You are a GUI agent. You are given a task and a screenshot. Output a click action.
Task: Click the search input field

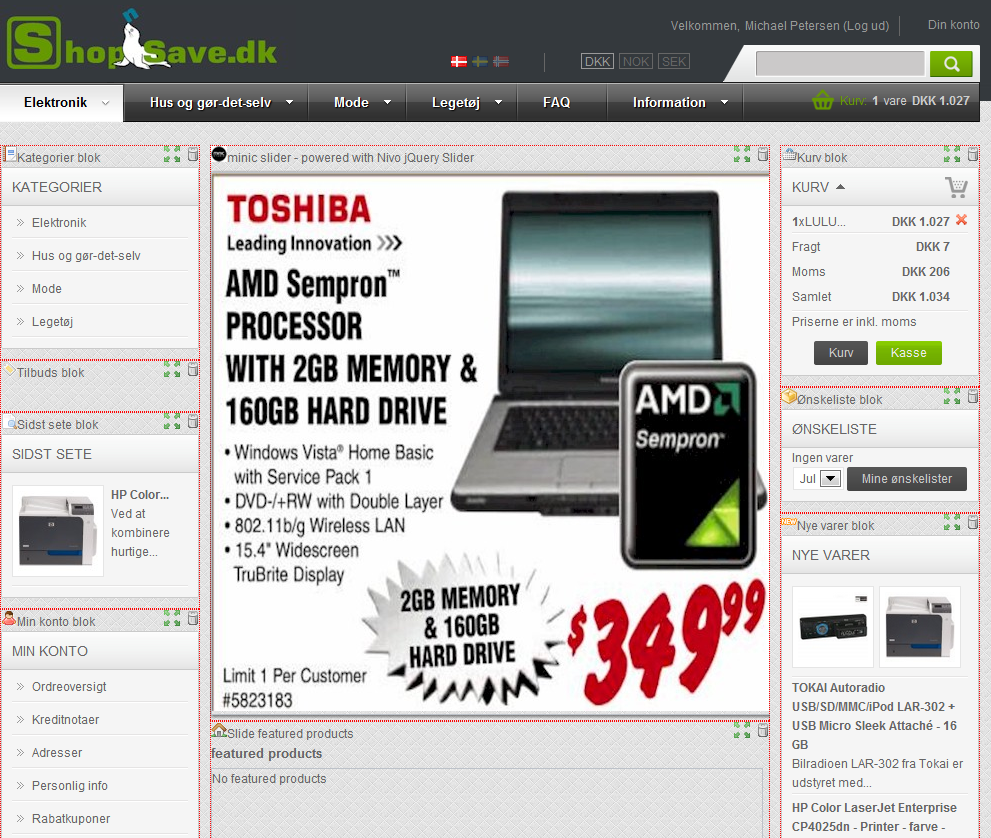point(840,64)
